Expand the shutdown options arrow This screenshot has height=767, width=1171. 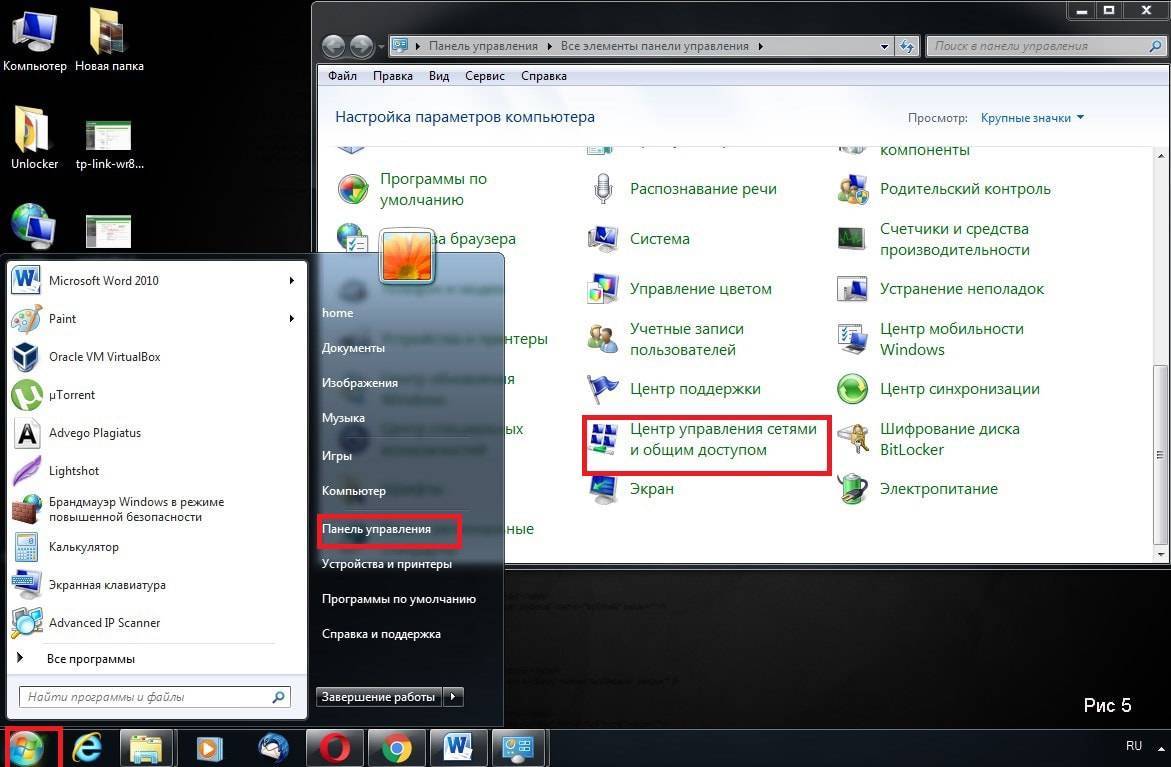point(453,697)
